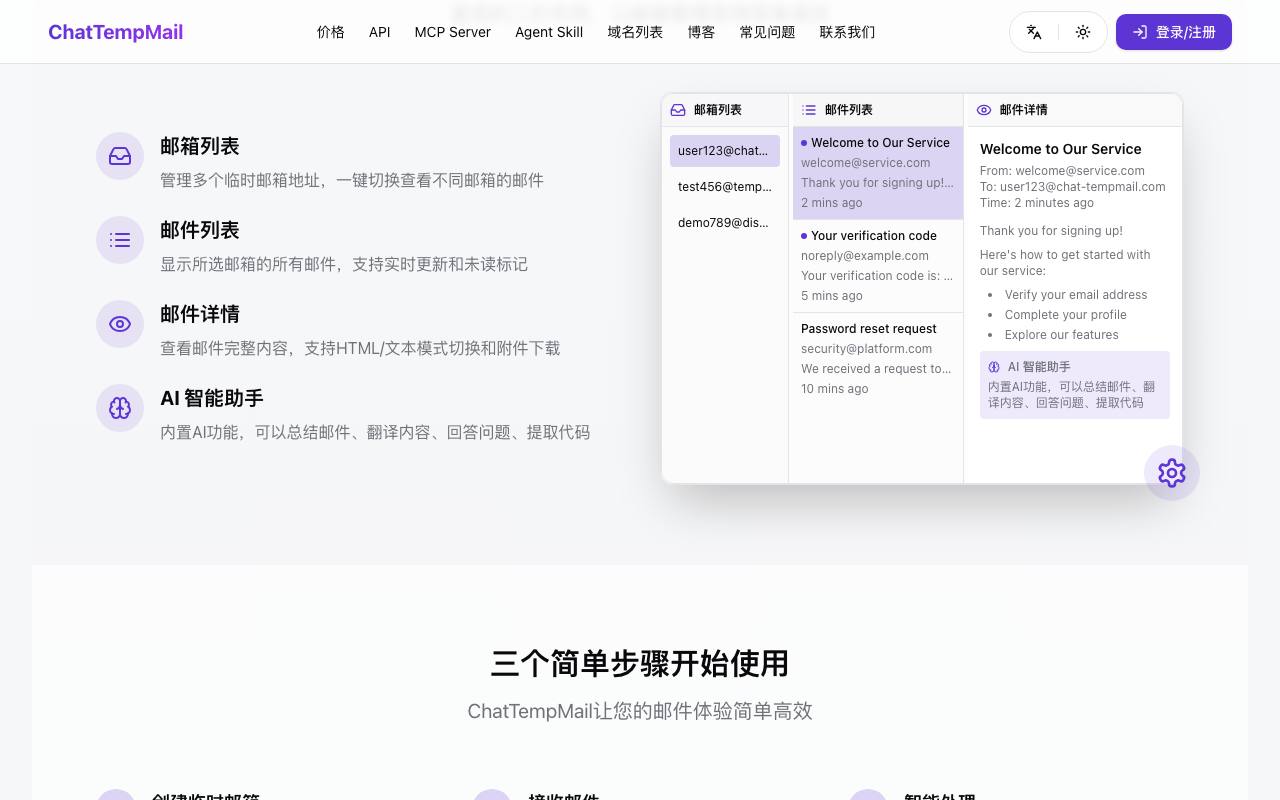Visit the 博客 blog link
Image resolution: width=1280 pixels, height=800 pixels.
point(701,32)
